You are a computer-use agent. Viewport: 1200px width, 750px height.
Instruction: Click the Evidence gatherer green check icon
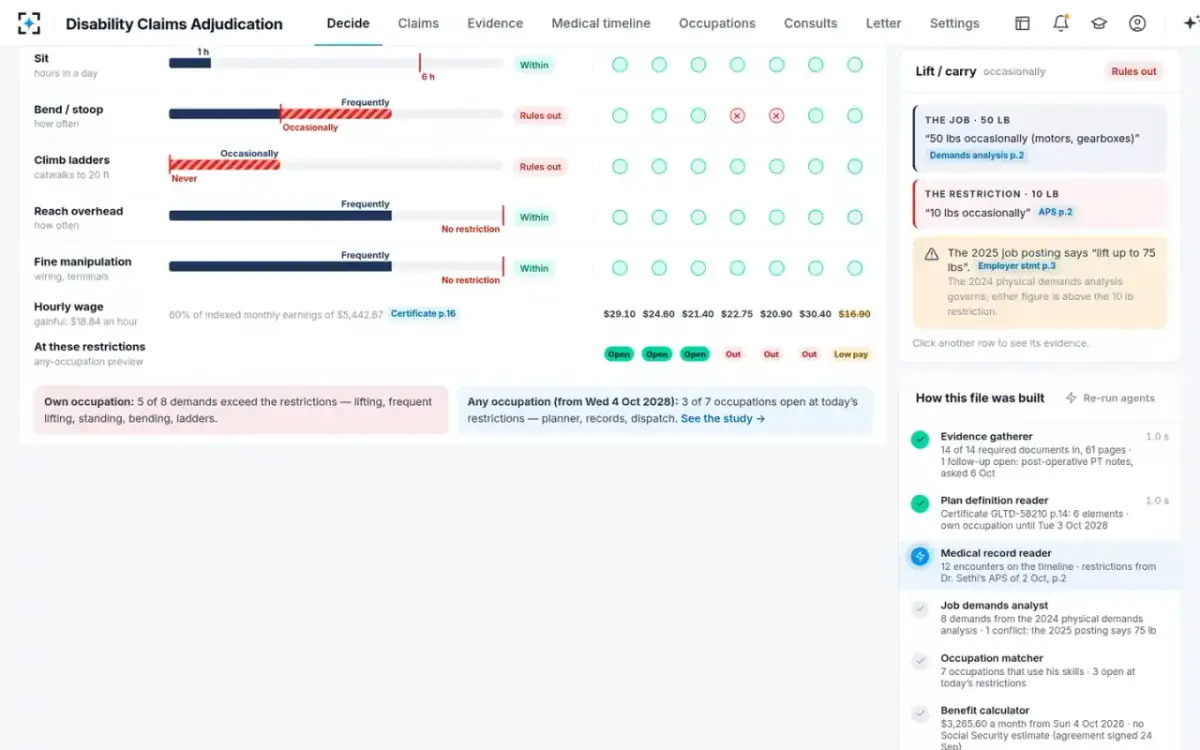tap(920, 439)
